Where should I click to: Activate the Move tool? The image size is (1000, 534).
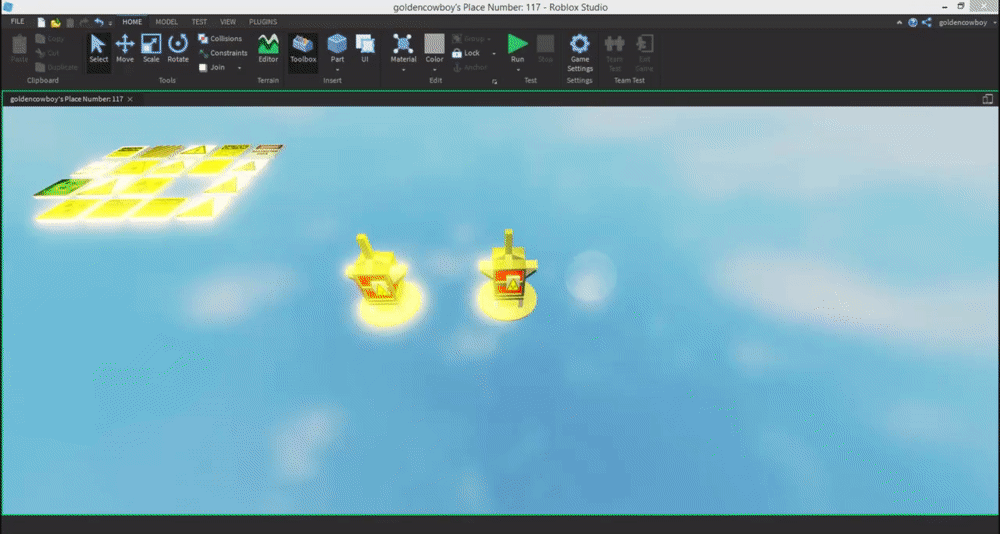[x=124, y=49]
